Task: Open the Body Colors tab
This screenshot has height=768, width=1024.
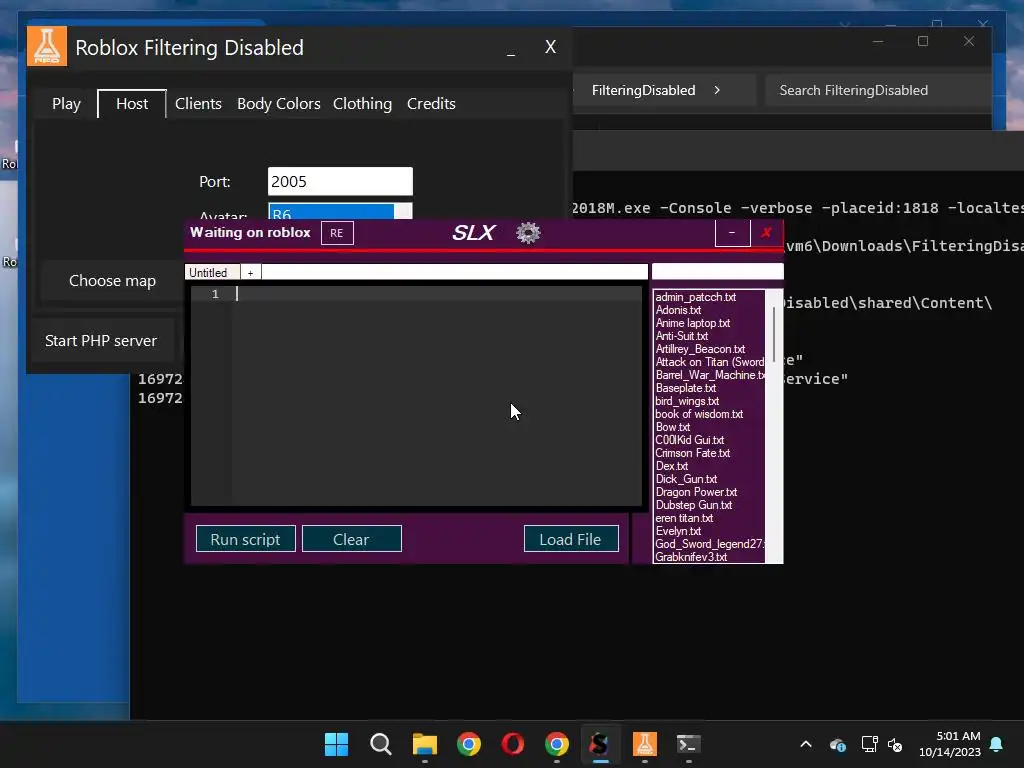Action: [279, 104]
